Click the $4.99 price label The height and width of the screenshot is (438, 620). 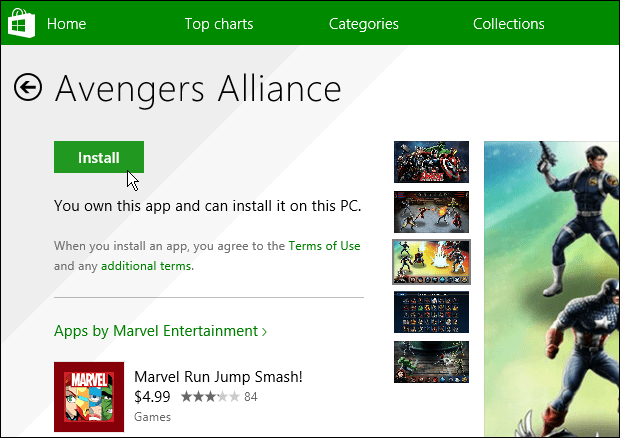[x=152, y=396]
